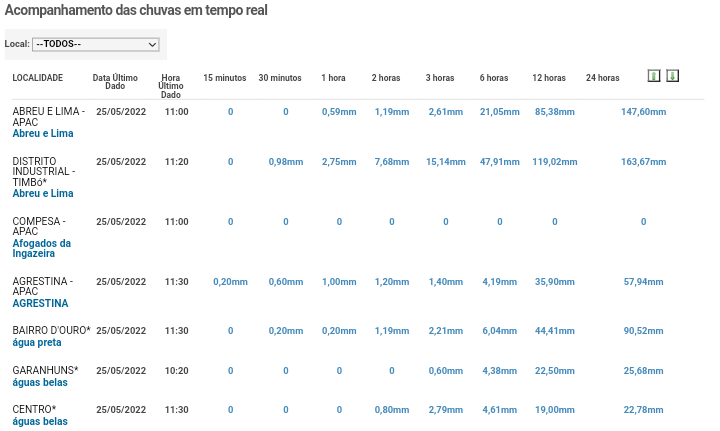Select the 90,52mm value for Bairro D'Ouro
The height and width of the screenshot is (431, 720).
pos(643,331)
